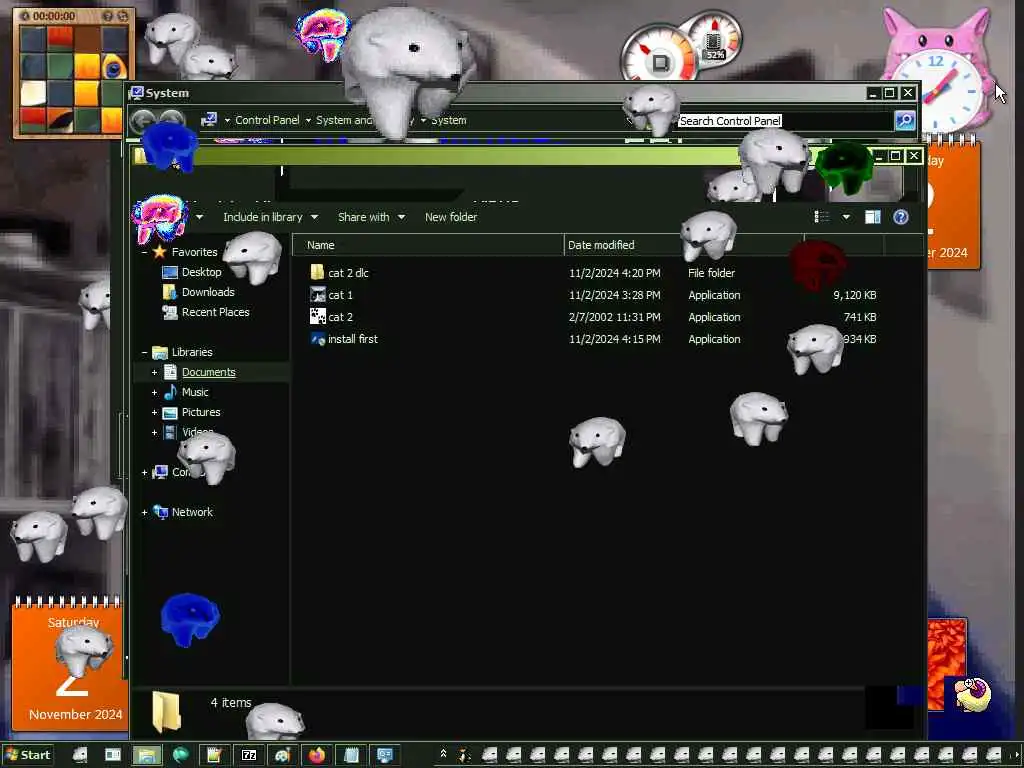Select the Pictures library

pos(200,412)
